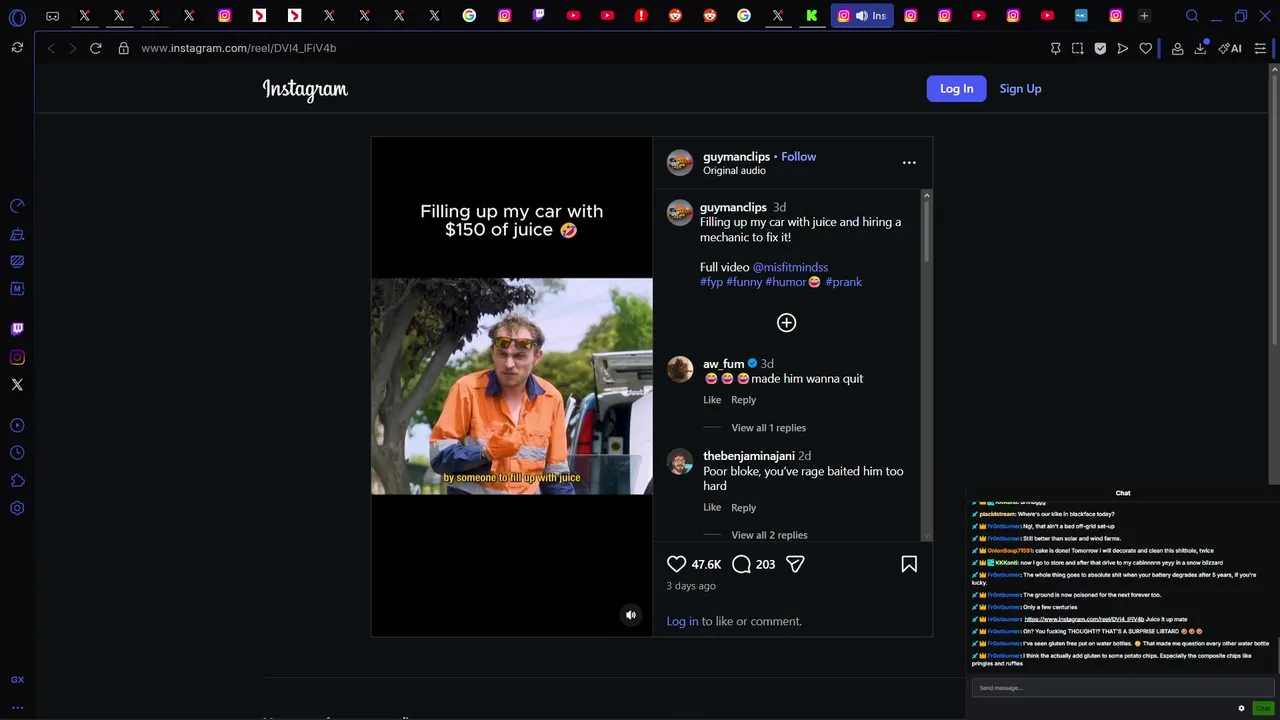This screenshot has width=1280, height=720.
Task: Click the Send message input field
Action: coord(1122,688)
